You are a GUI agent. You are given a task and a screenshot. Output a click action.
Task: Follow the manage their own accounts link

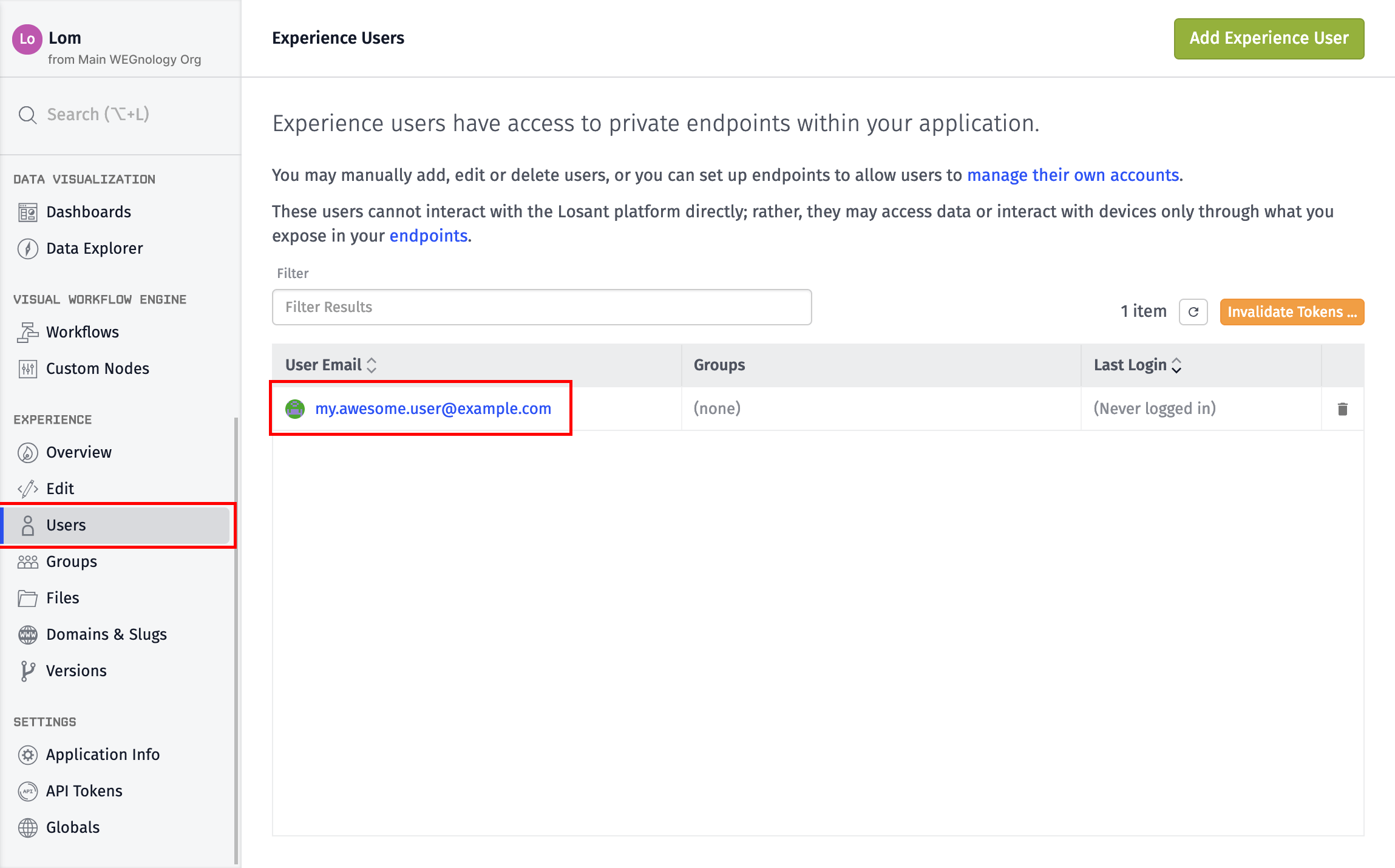click(1073, 175)
